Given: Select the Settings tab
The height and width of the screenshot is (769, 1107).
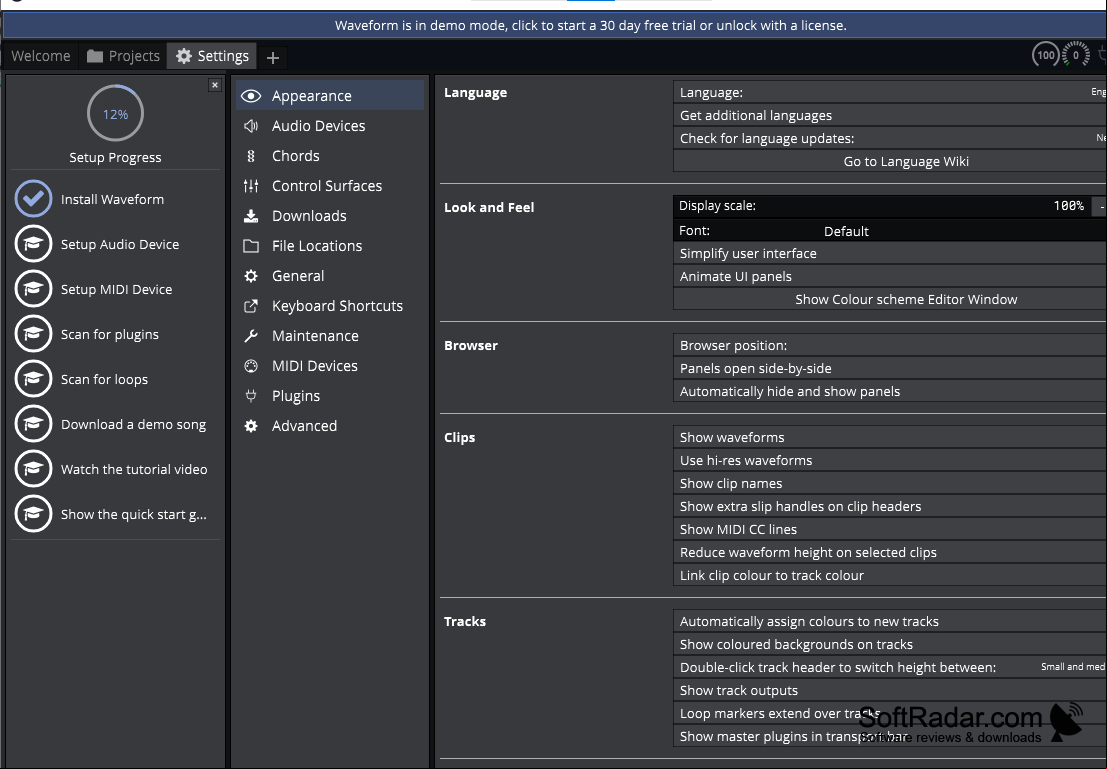Looking at the screenshot, I should coord(213,56).
